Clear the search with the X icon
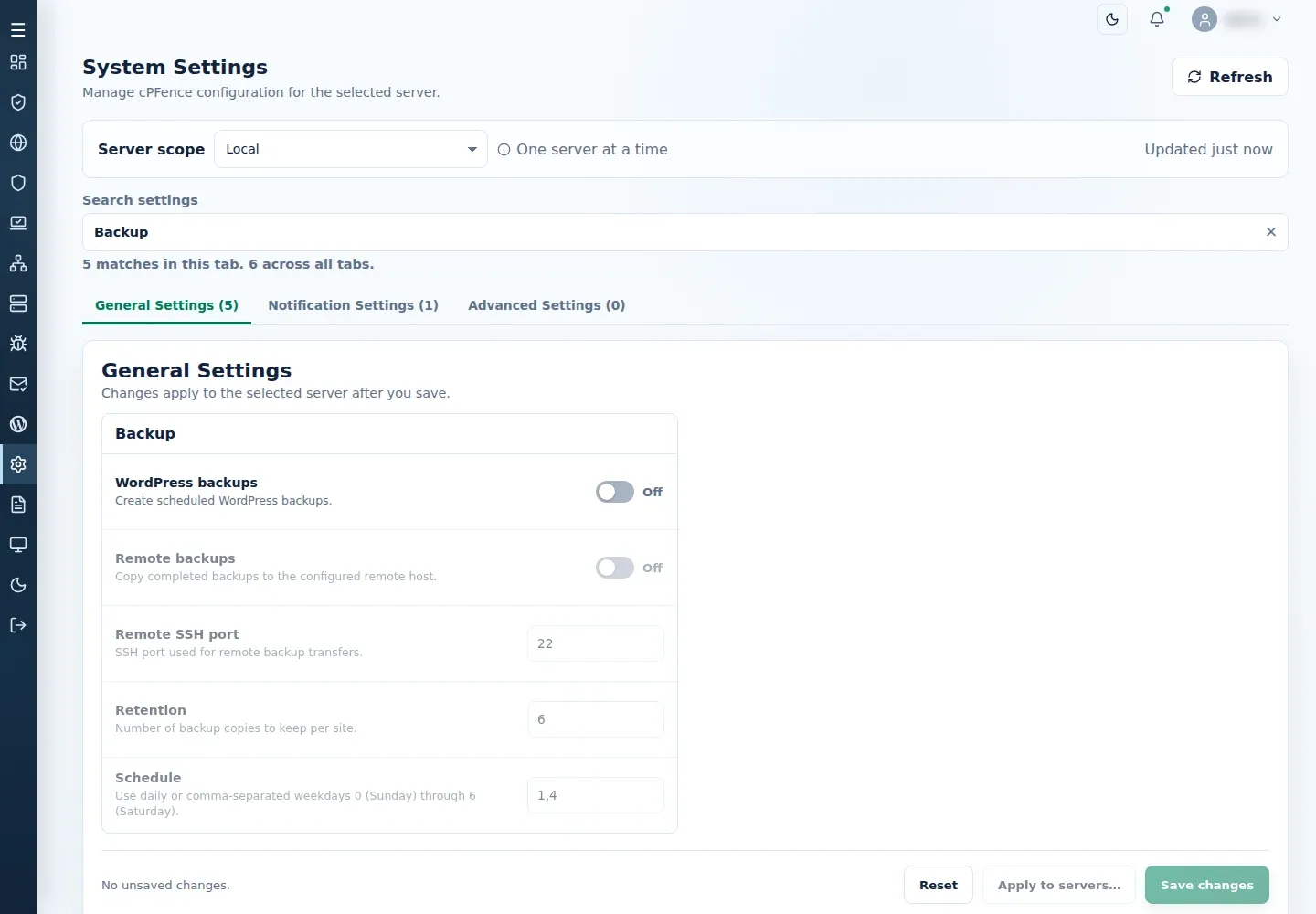Image resolution: width=1316 pixels, height=914 pixels. [1270, 232]
